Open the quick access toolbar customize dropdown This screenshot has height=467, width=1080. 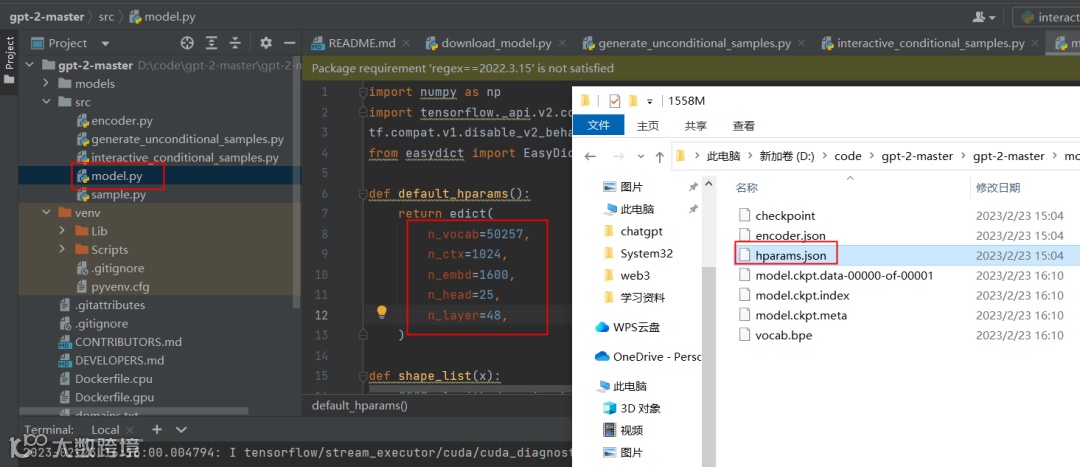pyautogui.click(x=651, y=102)
